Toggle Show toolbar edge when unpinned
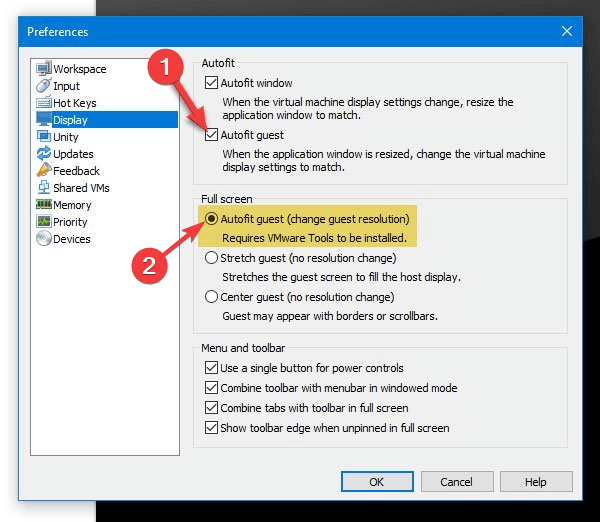Viewport: 600px width, 522px height. [211, 427]
